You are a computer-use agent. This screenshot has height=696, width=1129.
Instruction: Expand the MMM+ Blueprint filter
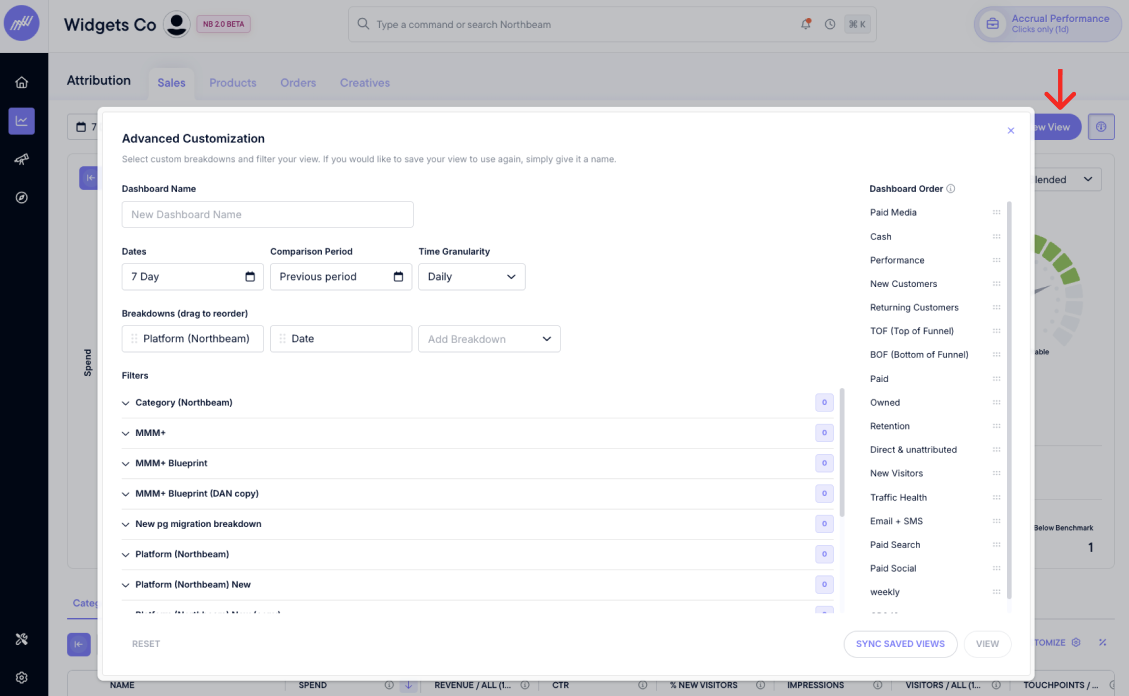(125, 464)
